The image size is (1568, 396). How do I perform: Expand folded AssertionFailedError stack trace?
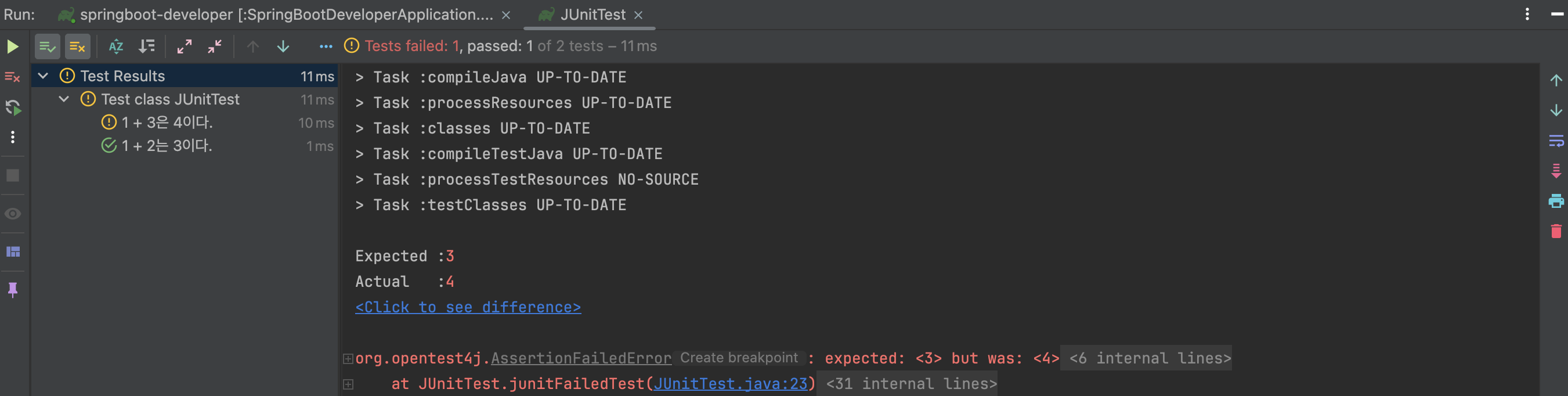point(348,359)
